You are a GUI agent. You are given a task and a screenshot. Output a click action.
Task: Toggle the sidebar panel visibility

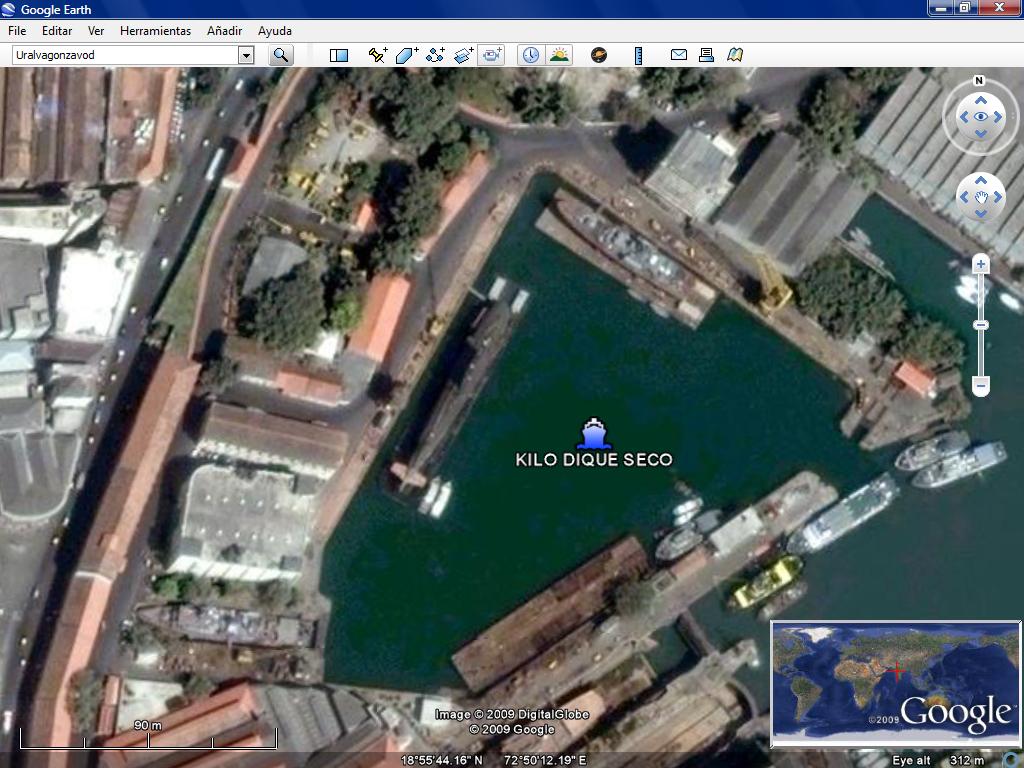pos(339,55)
